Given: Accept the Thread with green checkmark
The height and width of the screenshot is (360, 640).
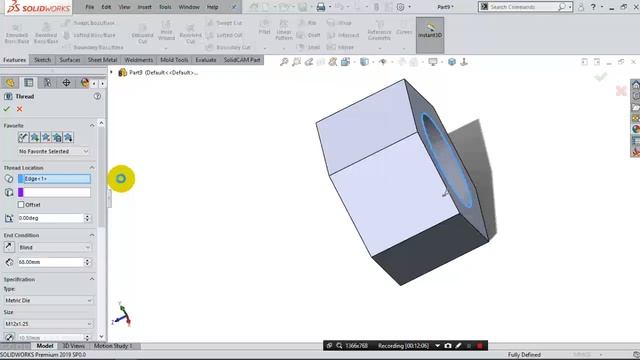Looking at the screenshot, I should coord(7,109).
